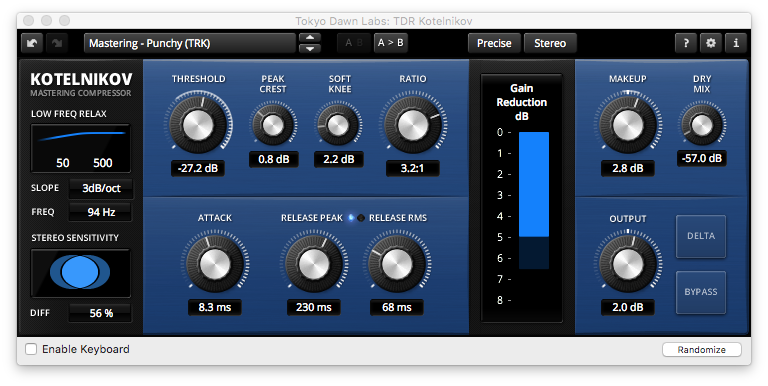Click the -57.0 dB dry mix value

pyautogui.click(x=702, y=159)
